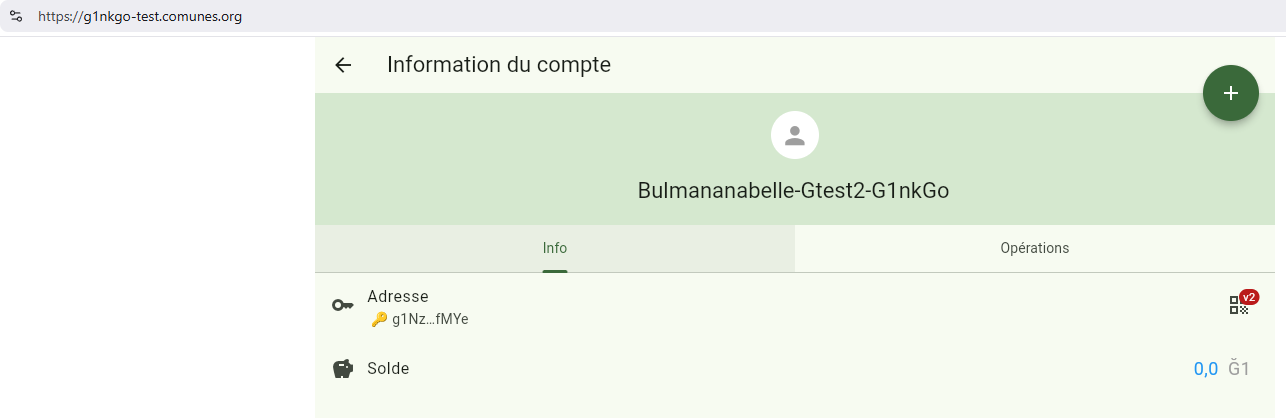Click the Solde label

(x=388, y=369)
